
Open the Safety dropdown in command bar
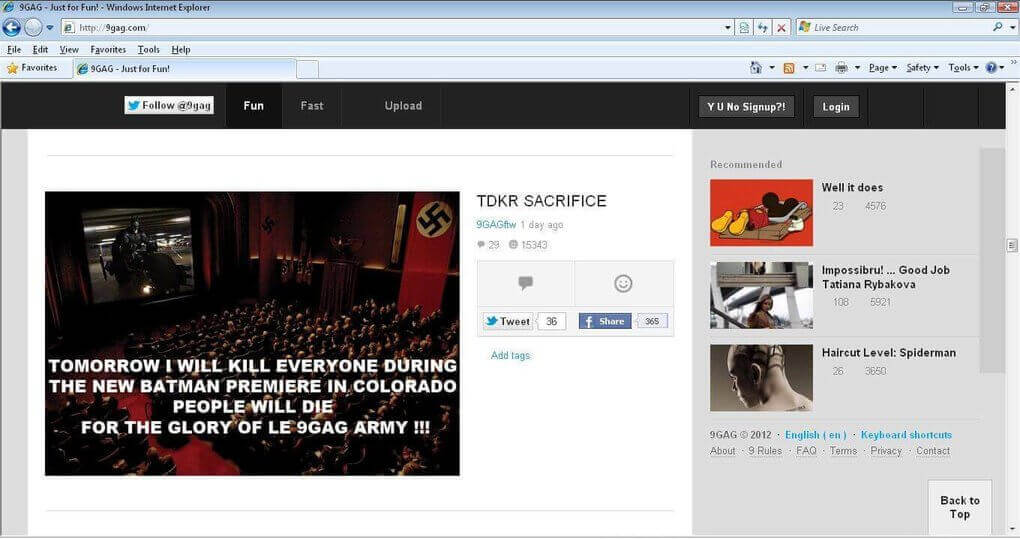point(922,68)
